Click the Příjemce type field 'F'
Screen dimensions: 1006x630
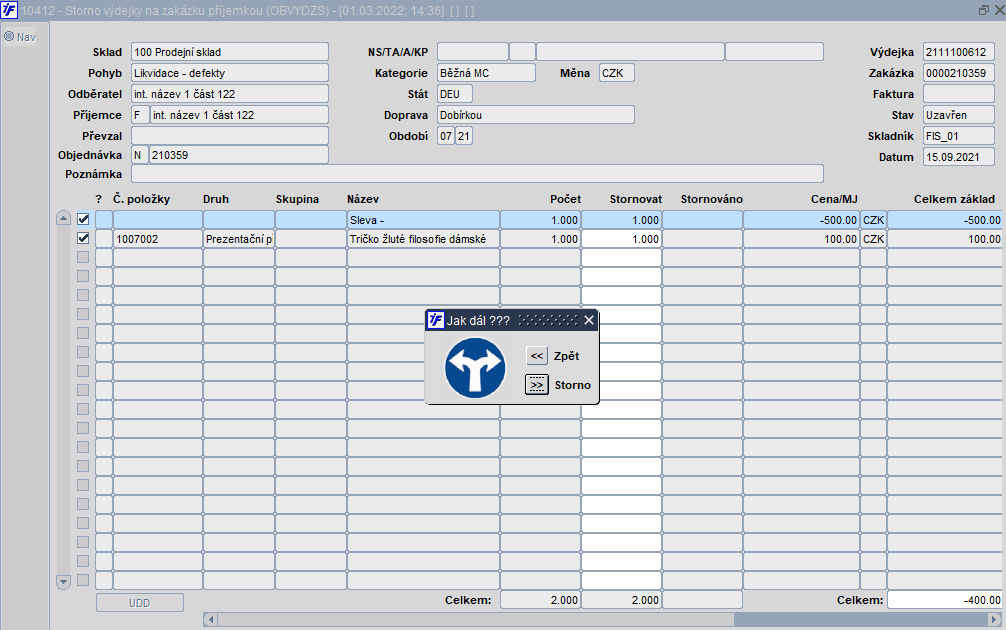[x=140, y=115]
